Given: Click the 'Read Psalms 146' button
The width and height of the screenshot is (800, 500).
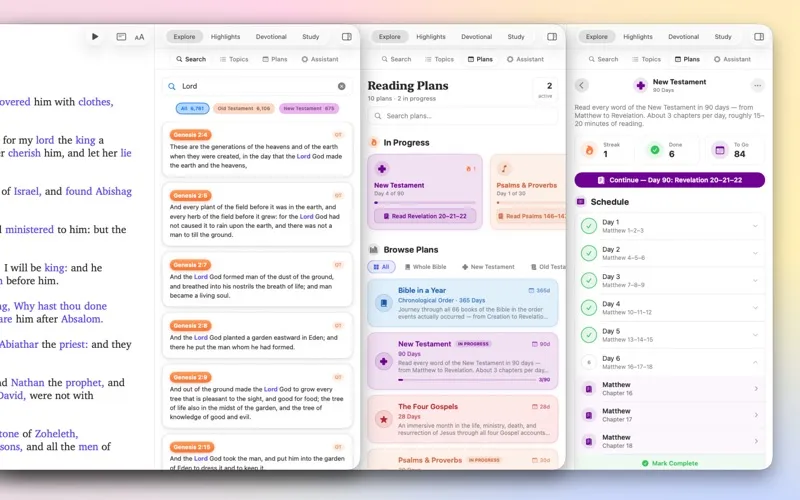Looking at the screenshot, I should click(x=531, y=216).
